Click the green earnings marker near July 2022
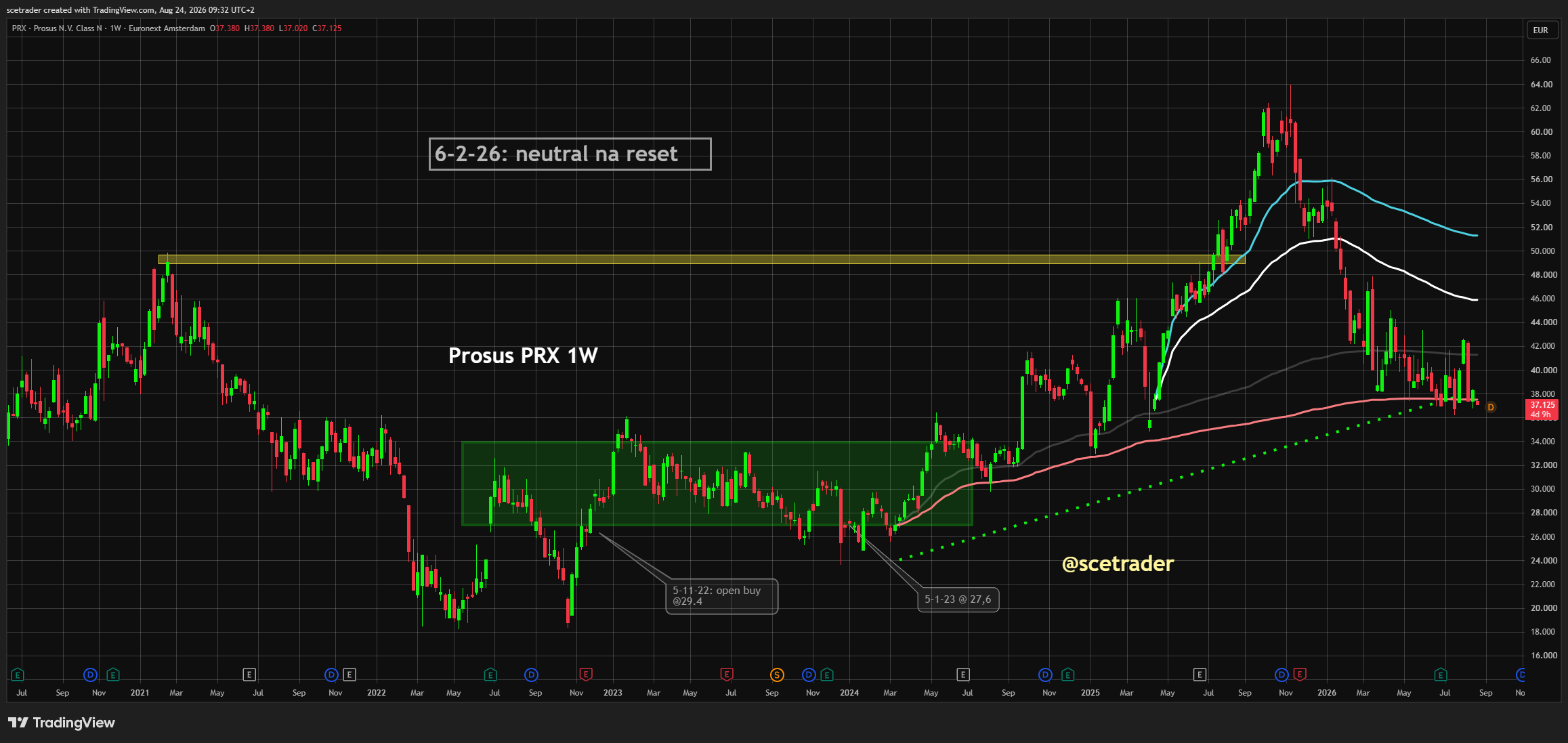 coord(490,675)
